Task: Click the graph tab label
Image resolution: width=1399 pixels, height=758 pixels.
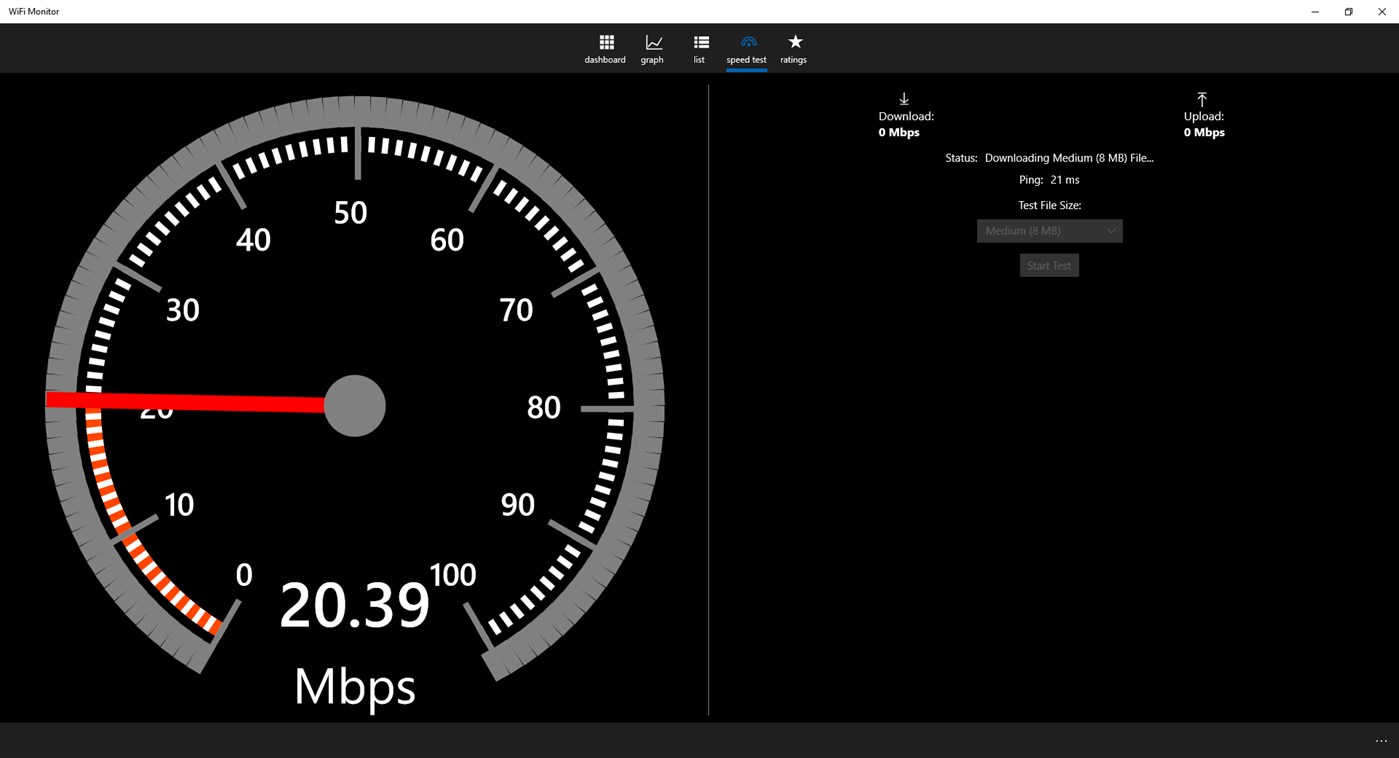Action: pyautogui.click(x=652, y=59)
